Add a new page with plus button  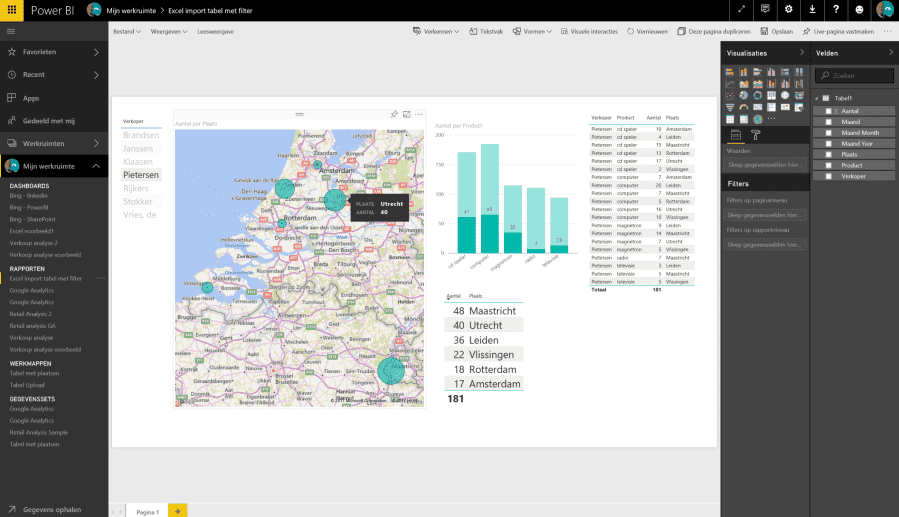[x=178, y=511]
